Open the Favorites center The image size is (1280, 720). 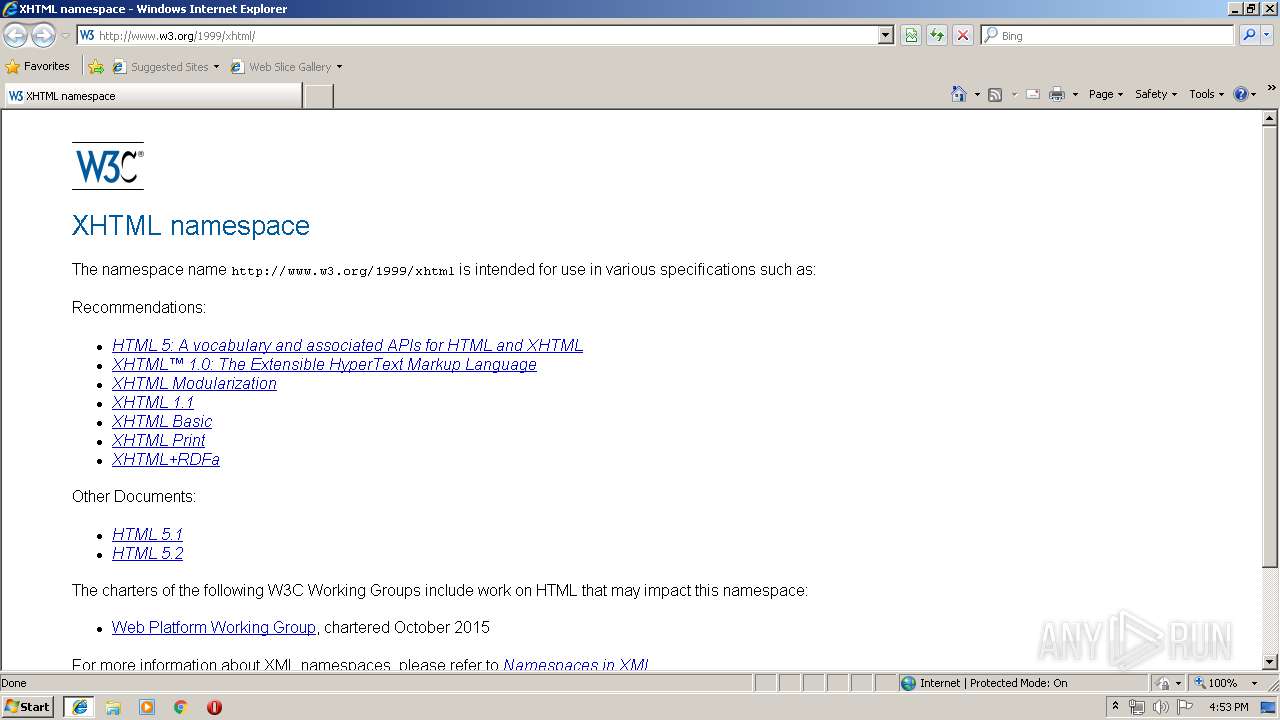click(x=37, y=66)
